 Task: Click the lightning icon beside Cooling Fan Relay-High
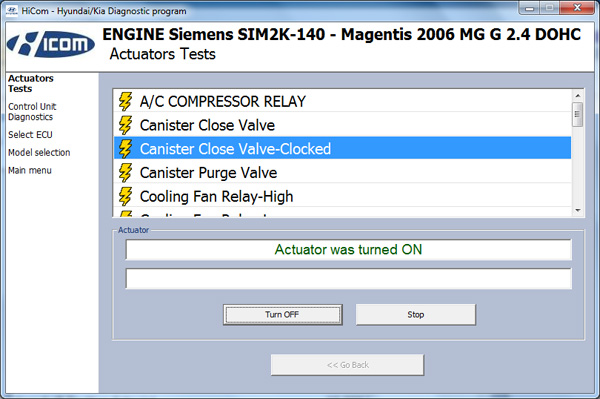pos(125,196)
